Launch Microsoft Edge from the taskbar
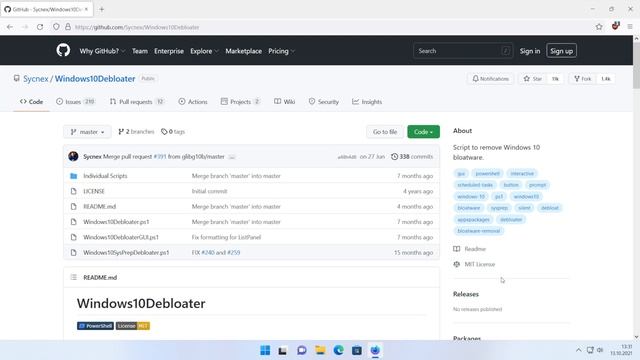The image size is (640, 360). [338, 350]
